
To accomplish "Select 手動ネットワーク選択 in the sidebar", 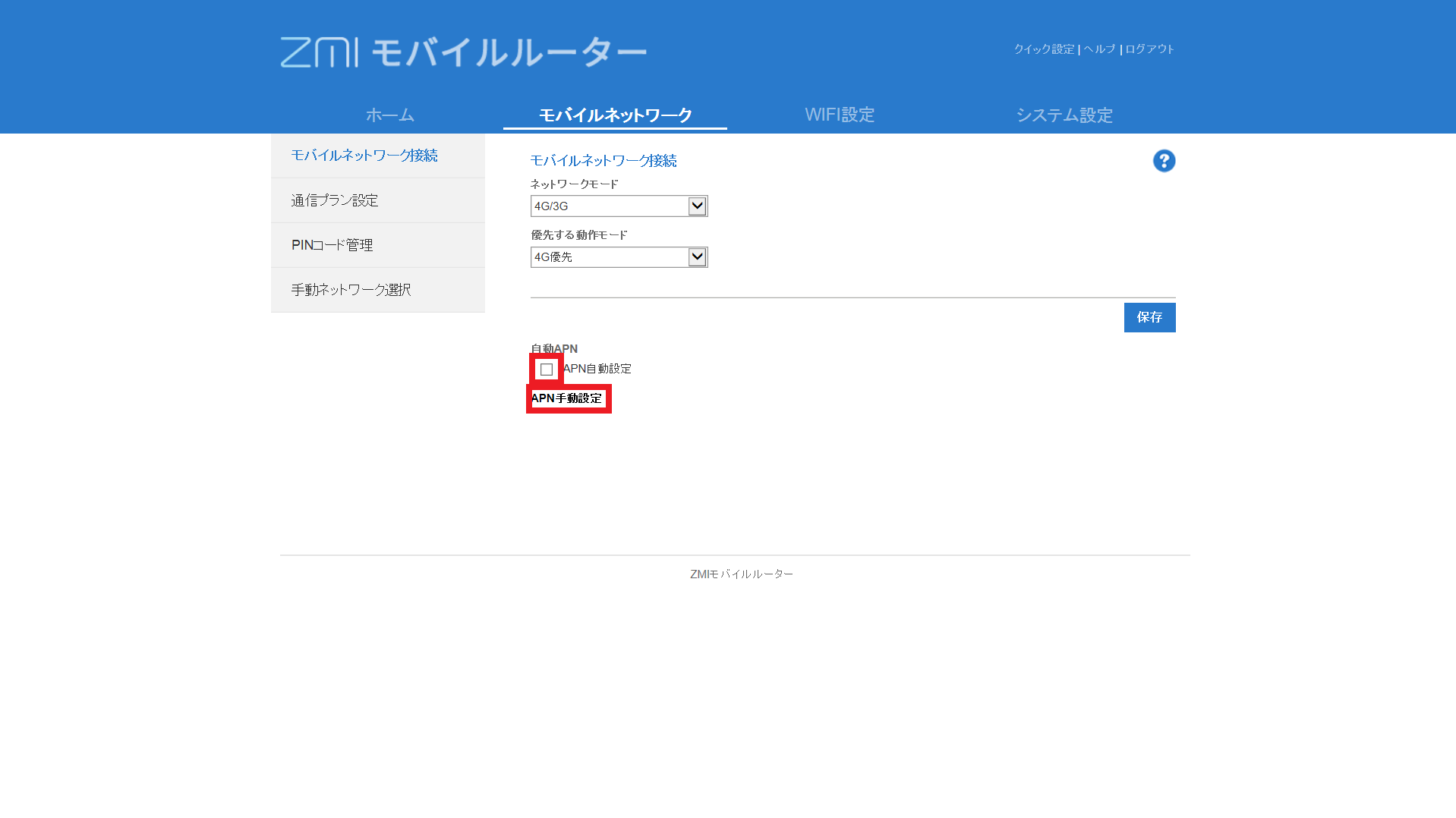I will (x=351, y=289).
